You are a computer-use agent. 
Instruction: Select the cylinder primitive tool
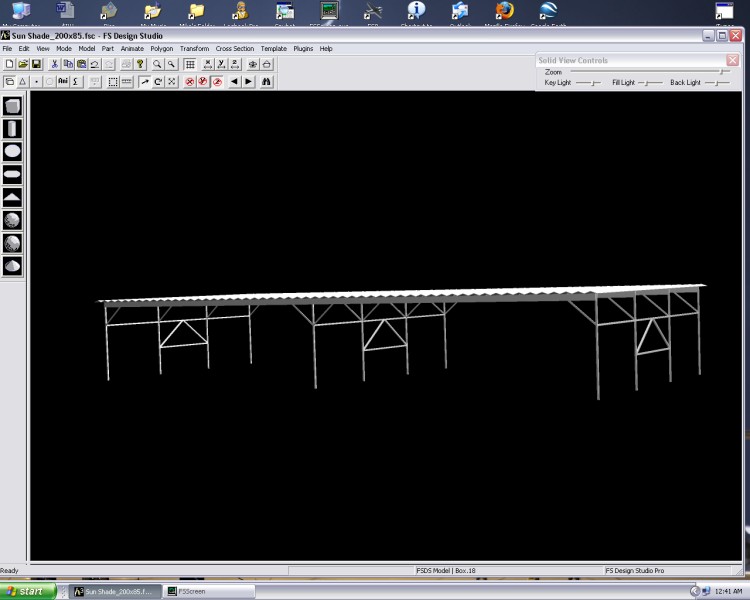[13, 129]
